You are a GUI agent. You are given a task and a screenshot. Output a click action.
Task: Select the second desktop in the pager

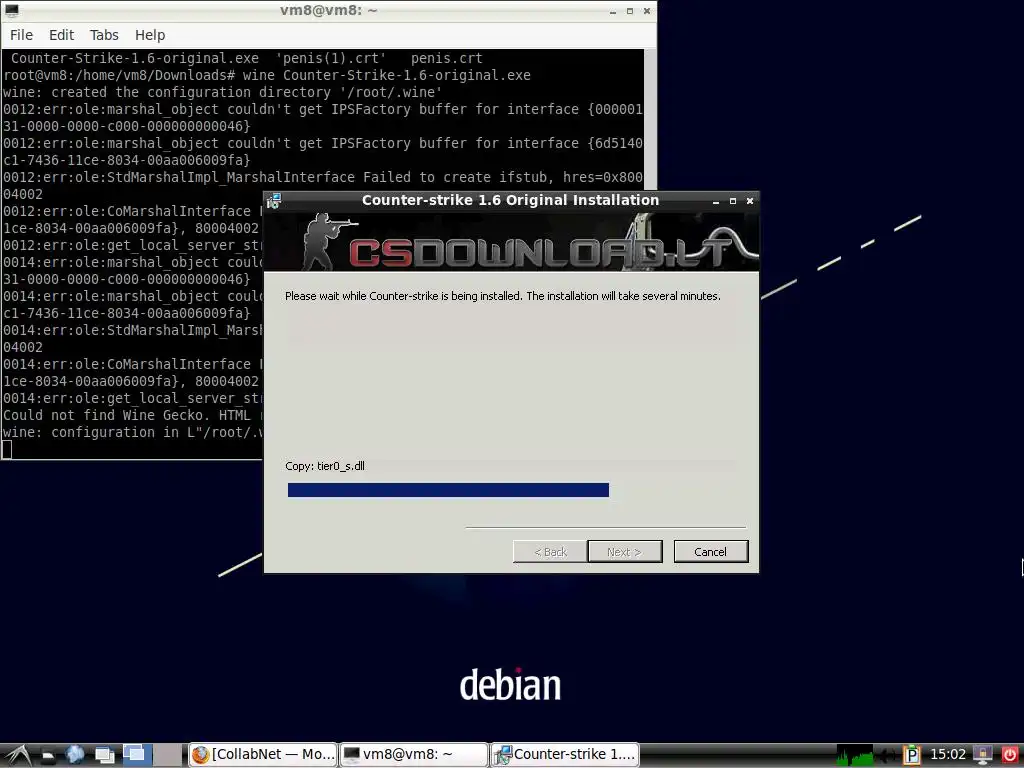(168, 754)
